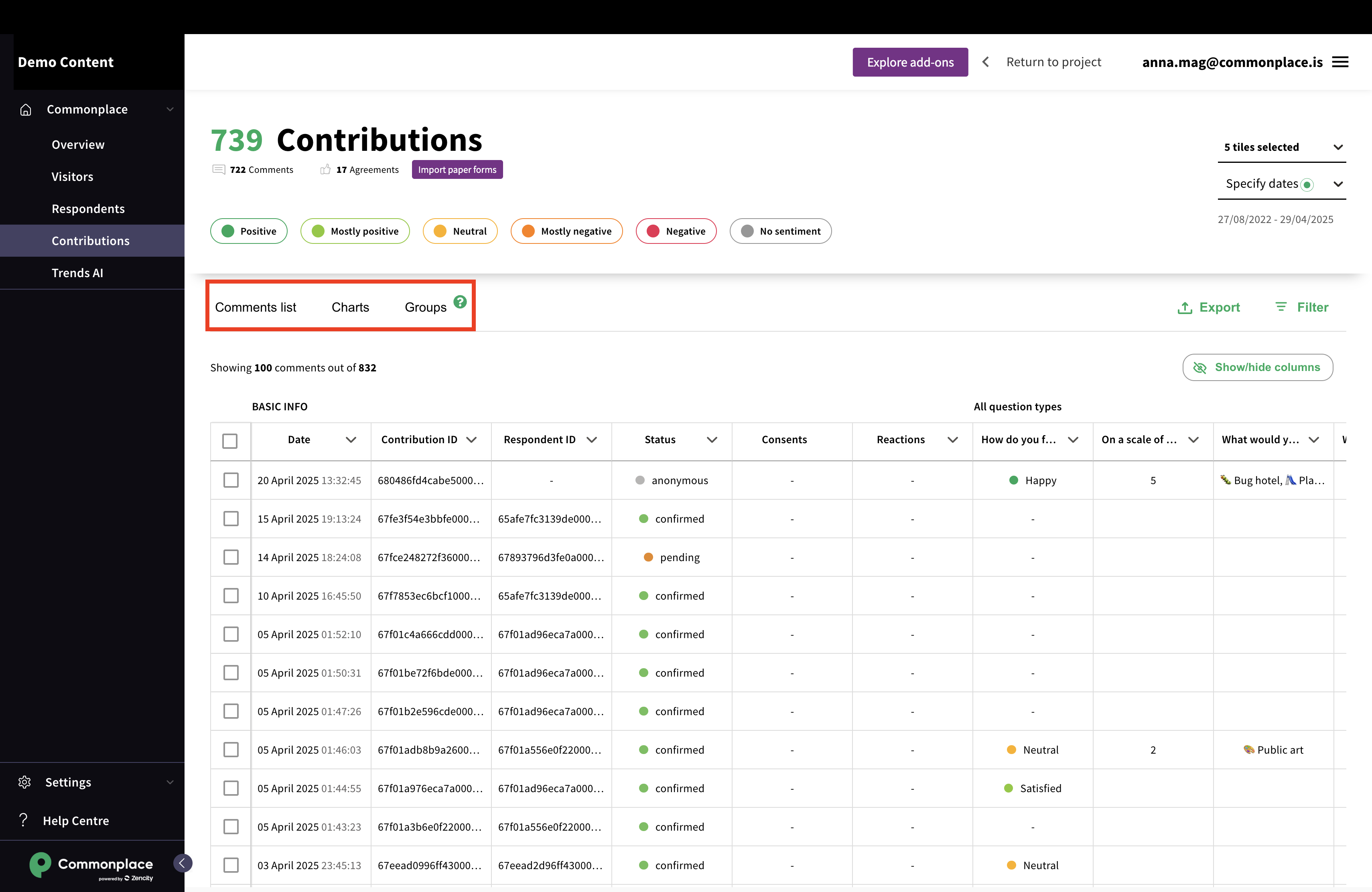1372x892 pixels.
Task: Open Status column sort chevron
Action: (712, 440)
